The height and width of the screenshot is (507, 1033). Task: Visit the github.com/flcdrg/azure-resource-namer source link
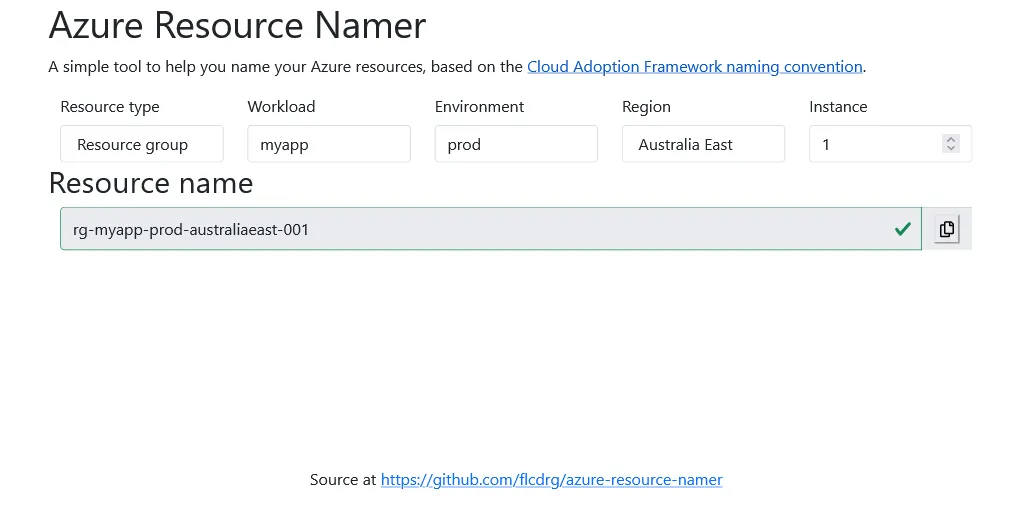551,480
